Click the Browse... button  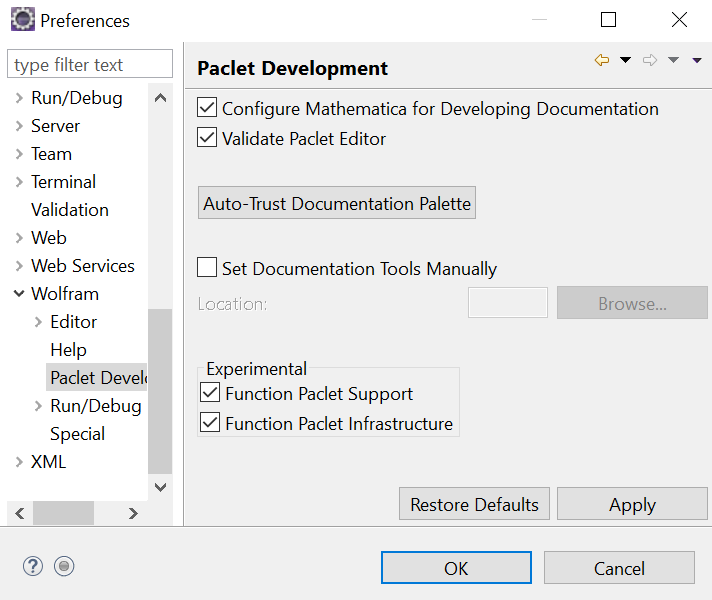click(632, 302)
